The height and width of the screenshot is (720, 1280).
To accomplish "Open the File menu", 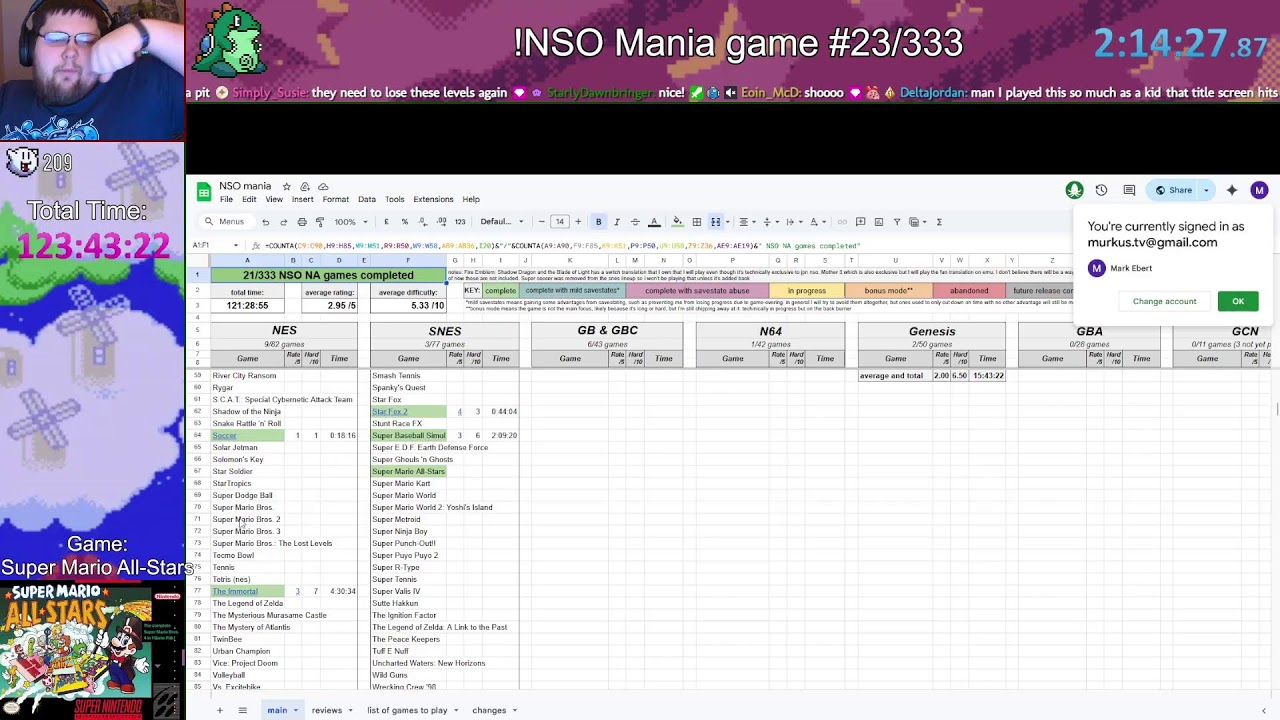I will point(226,199).
